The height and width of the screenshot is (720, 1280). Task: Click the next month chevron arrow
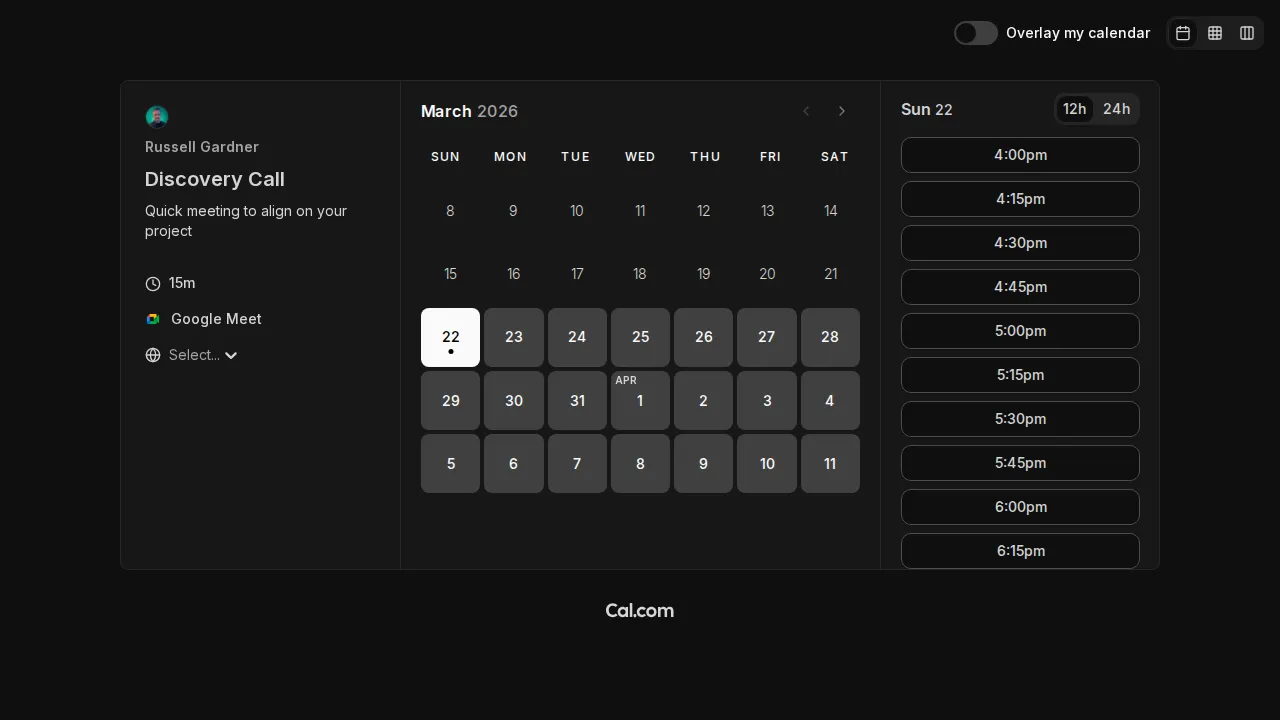pos(842,111)
